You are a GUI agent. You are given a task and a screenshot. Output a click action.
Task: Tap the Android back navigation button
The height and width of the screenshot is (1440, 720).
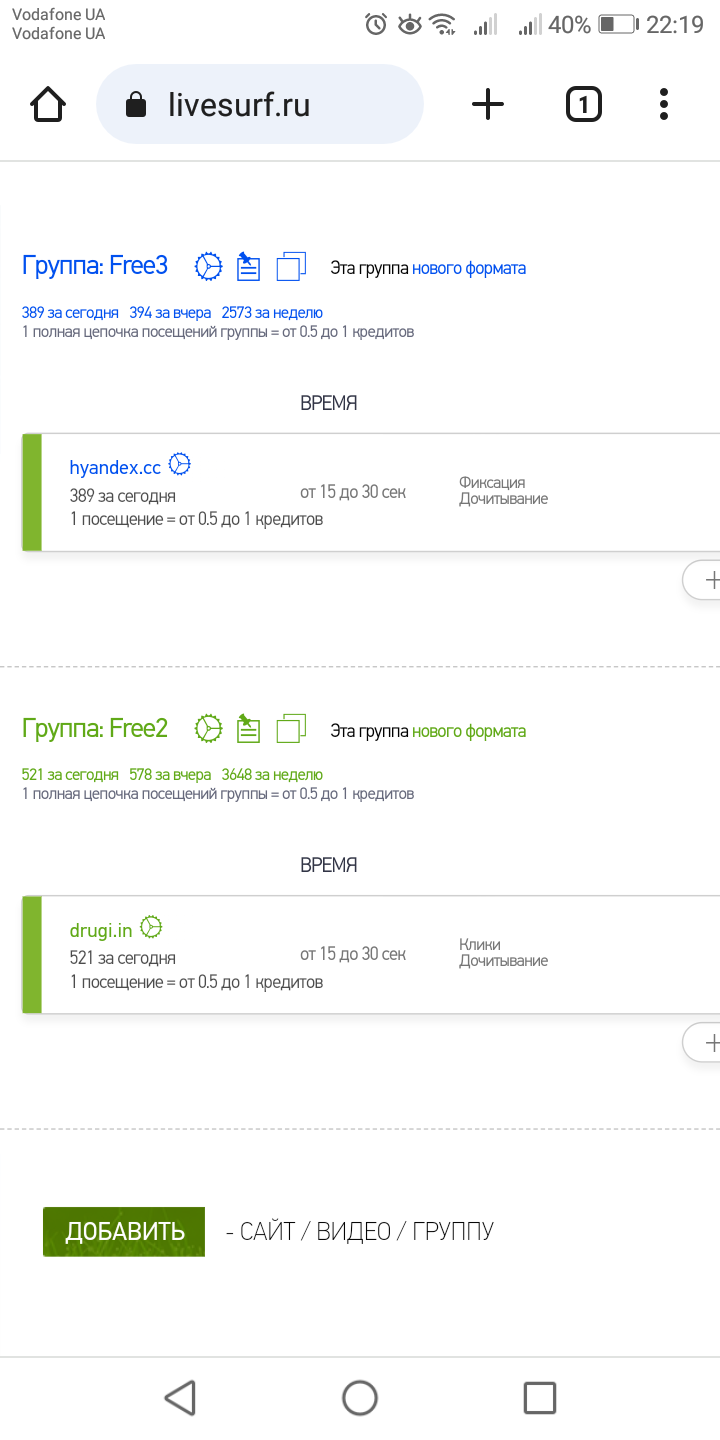180,1397
